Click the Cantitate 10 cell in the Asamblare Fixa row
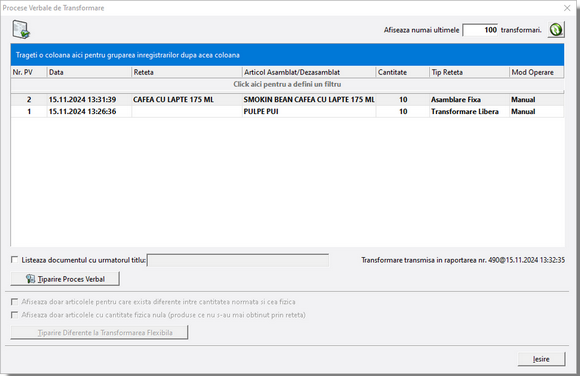Viewport: 580px width, 376px height. pos(403,100)
